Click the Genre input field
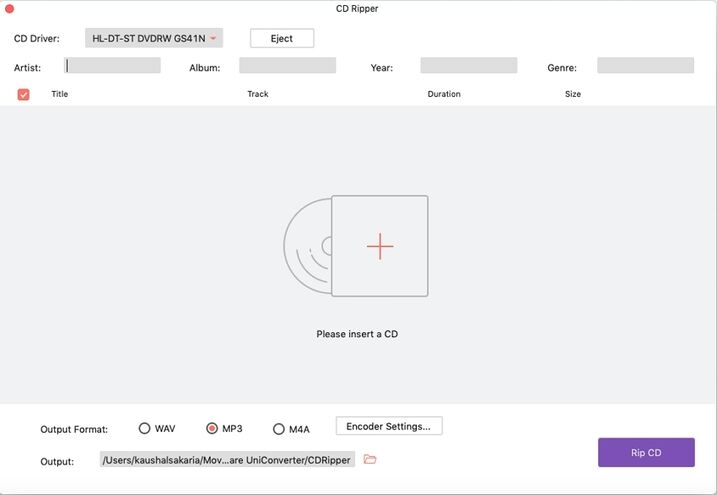This screenshot has height=495, width=717. (x=646, y=65)
